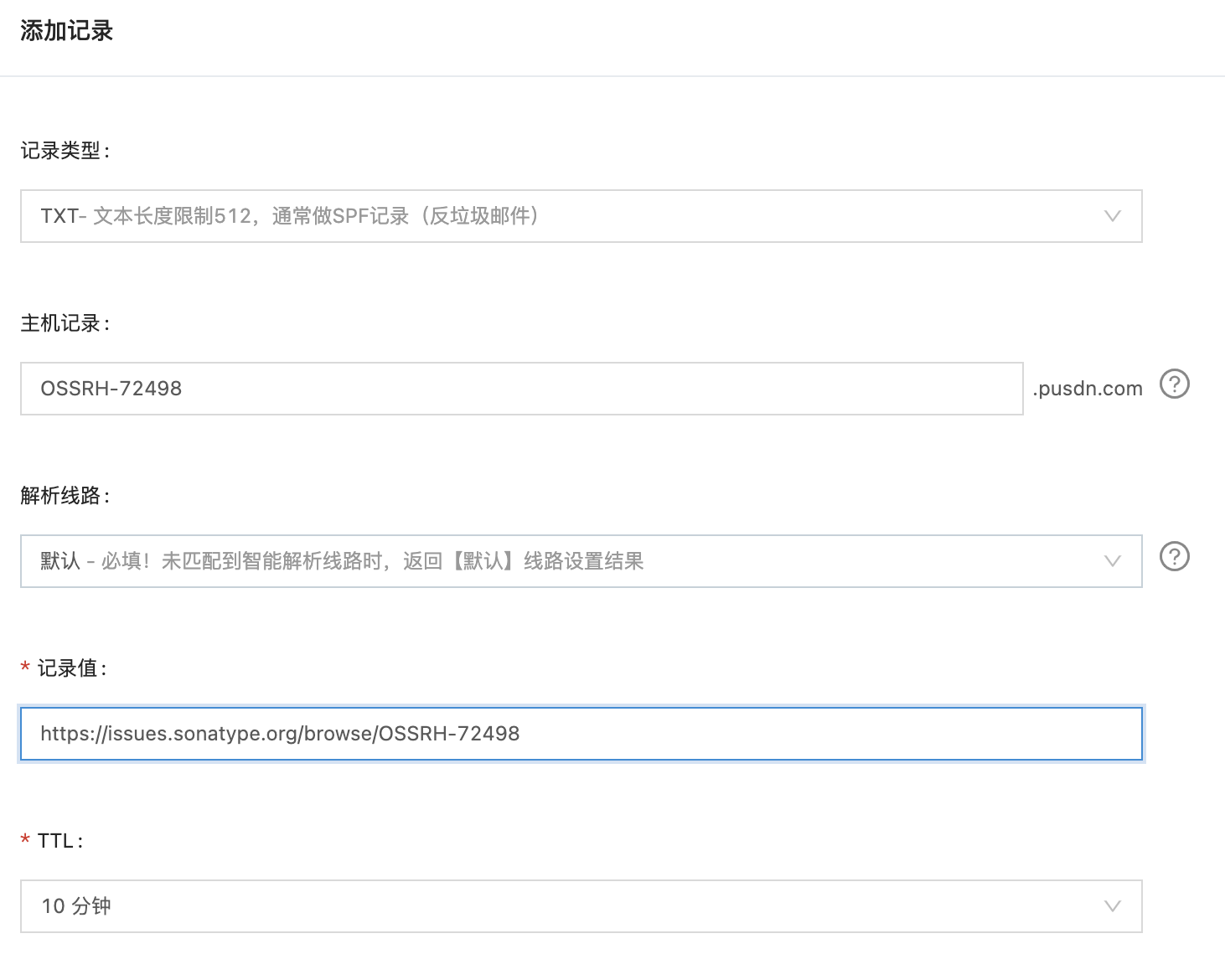Viewport: 1225px width, 980px height.
Task: Click the 解析线路 label
Action: click(65, 496)
